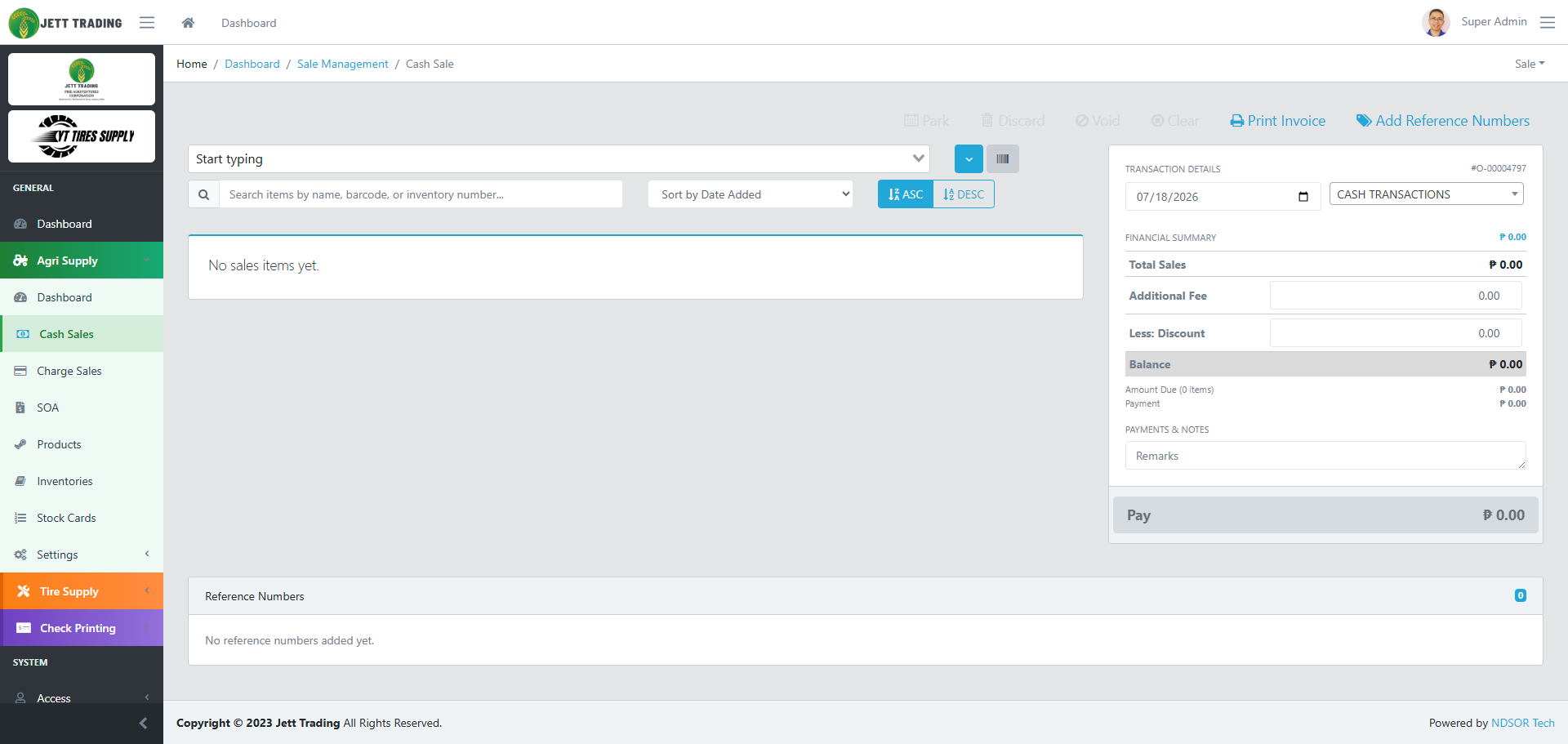
Task: Click the Additional Fee input
Action: pos(1396,296)
